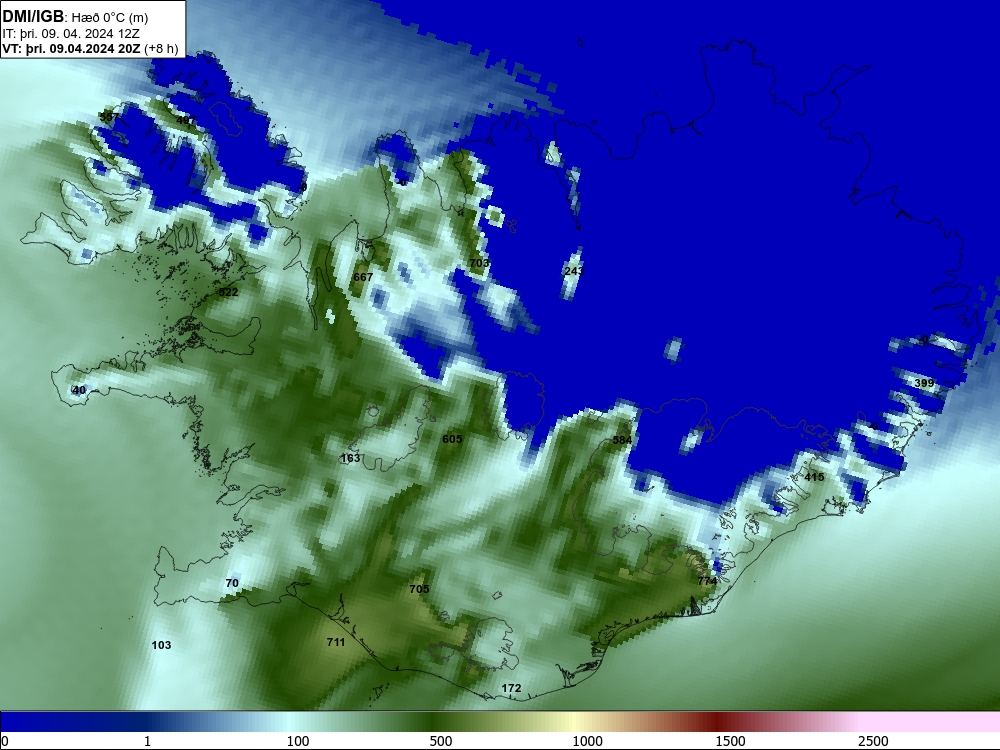
Task: Click the legend label 1000
Action: coord(587,741)
